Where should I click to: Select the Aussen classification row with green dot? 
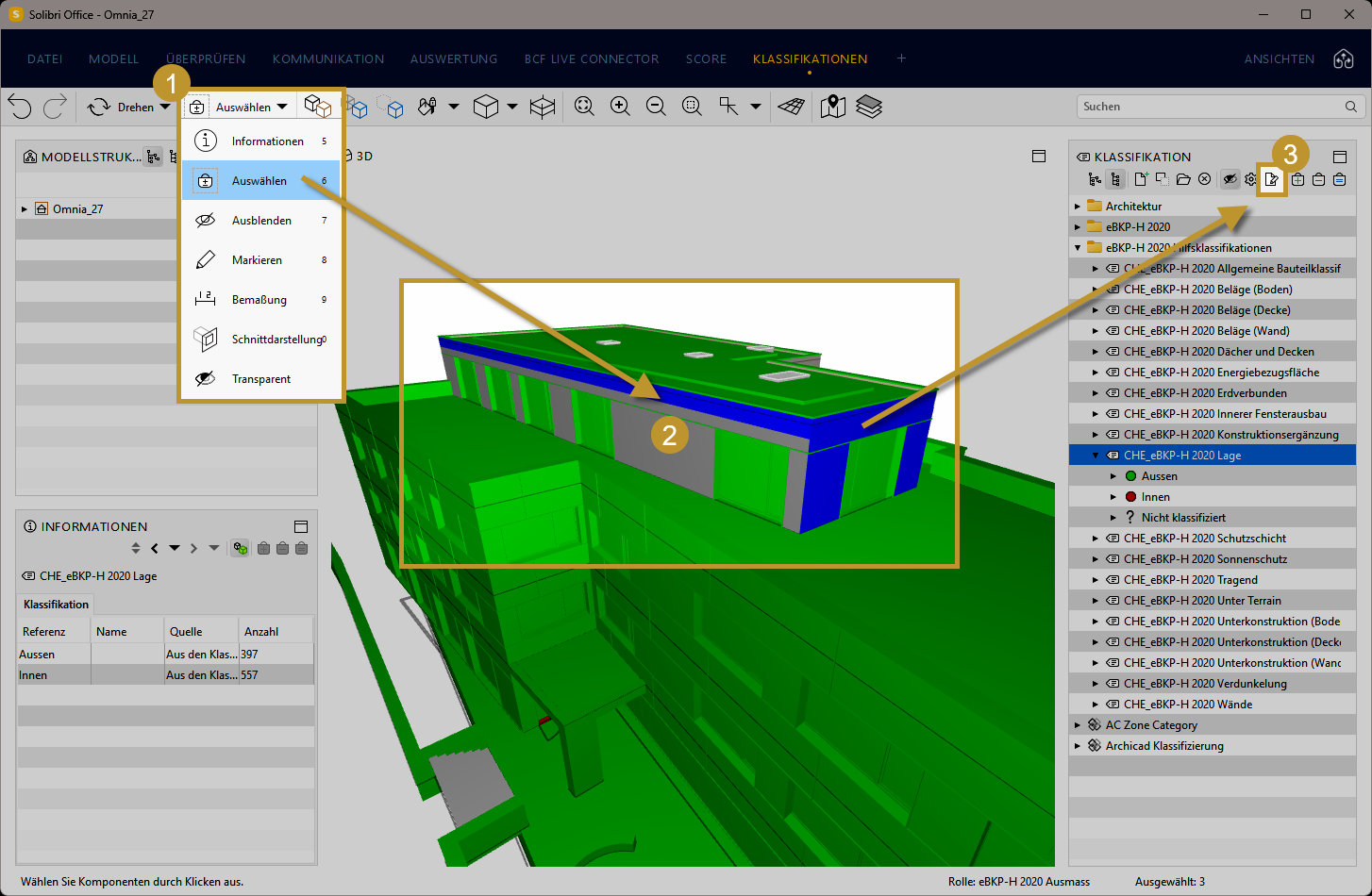1213,476
